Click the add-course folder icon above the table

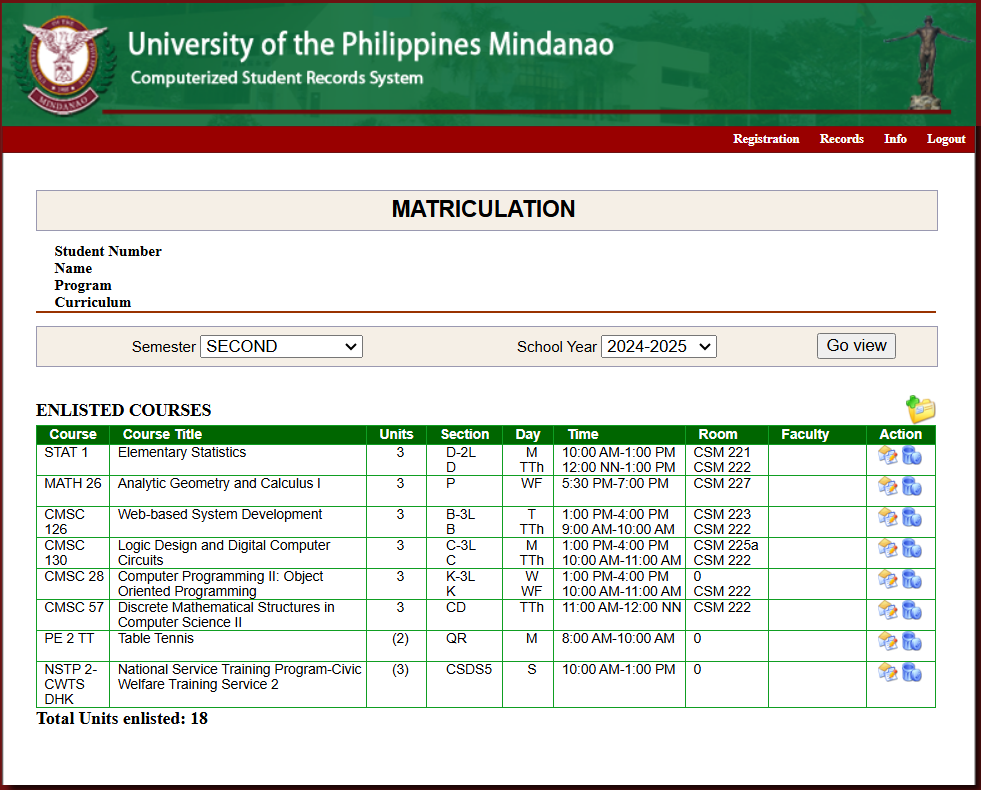pos(920,409)
